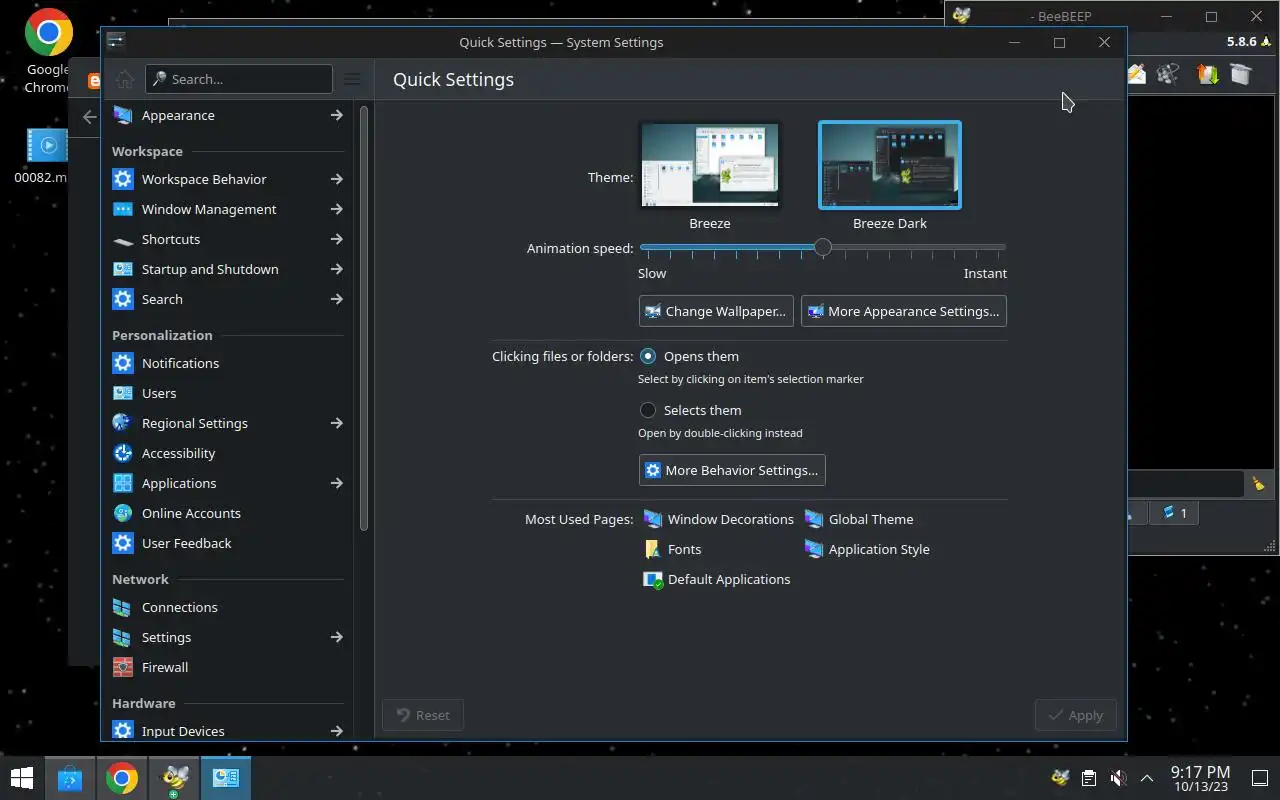
Task: Click the sidebar vertical scrollbar
Action: pyautogui.click(x=365, y=316)
